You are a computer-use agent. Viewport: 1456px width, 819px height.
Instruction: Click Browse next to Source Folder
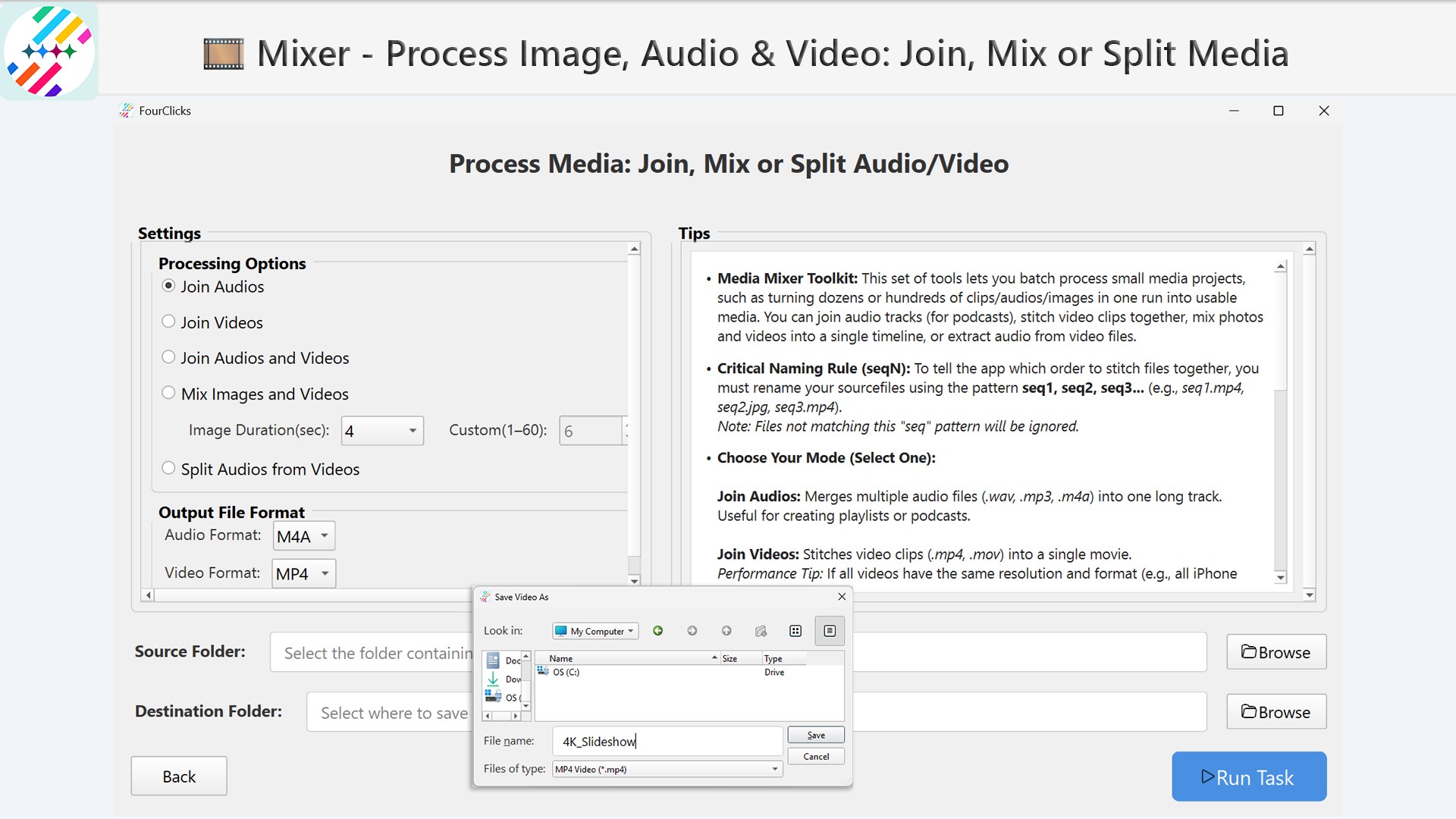1276,651
